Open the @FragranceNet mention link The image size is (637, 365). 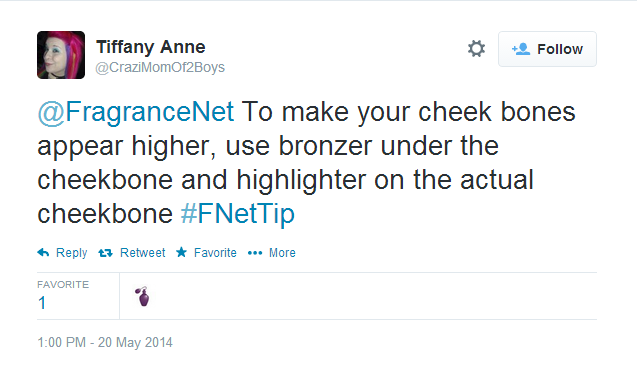pyautogui.click(x=136, y=112)
